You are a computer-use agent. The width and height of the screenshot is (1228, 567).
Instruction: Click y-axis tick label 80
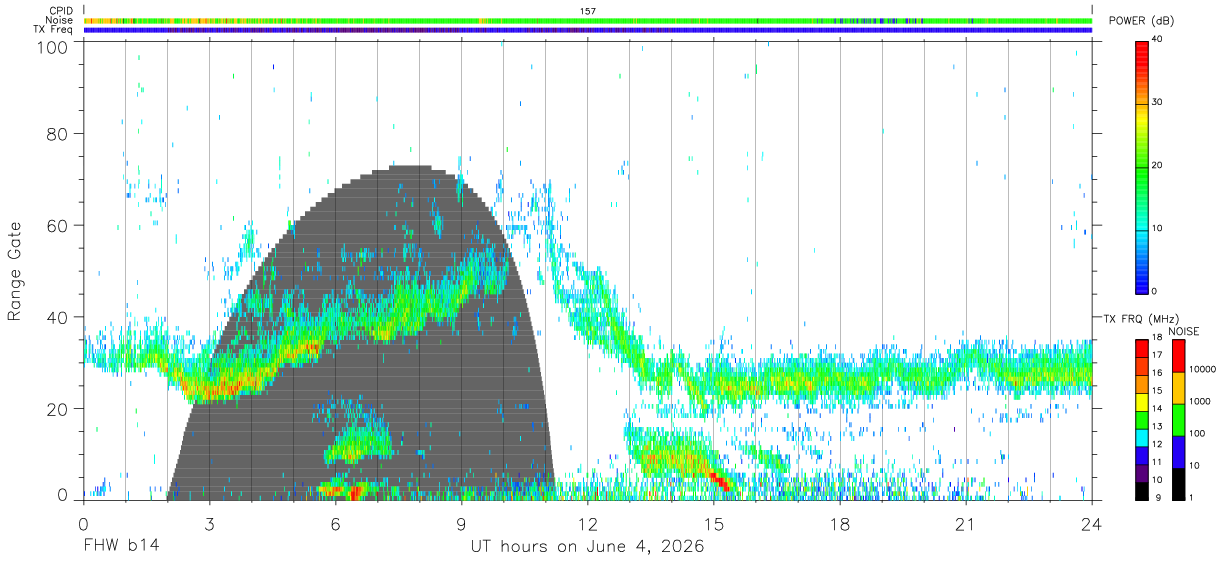(58, 133)
